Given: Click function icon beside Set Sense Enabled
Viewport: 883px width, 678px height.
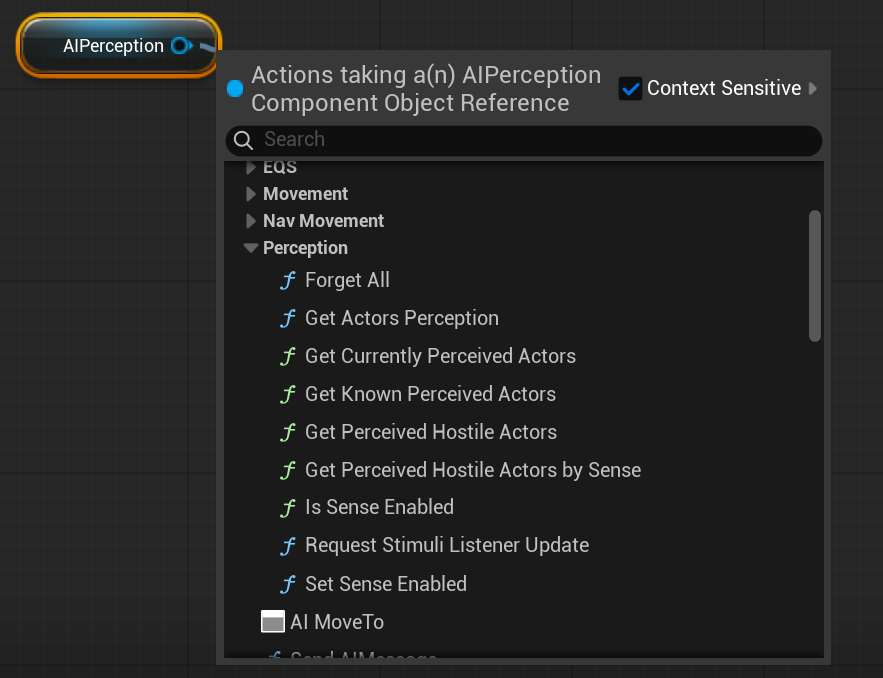Looking at the screenshot, I should [288, 584].
